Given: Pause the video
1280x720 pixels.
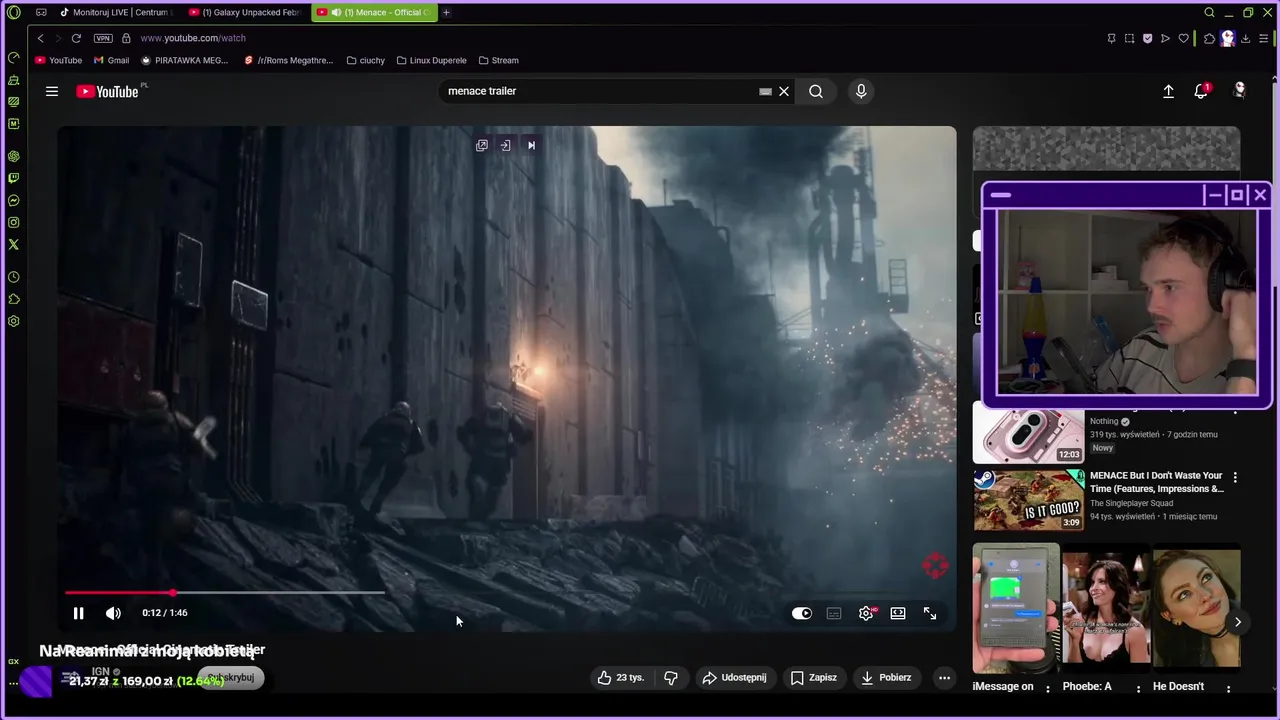Looking at the screenshot, I should click(x=78, y=613).
